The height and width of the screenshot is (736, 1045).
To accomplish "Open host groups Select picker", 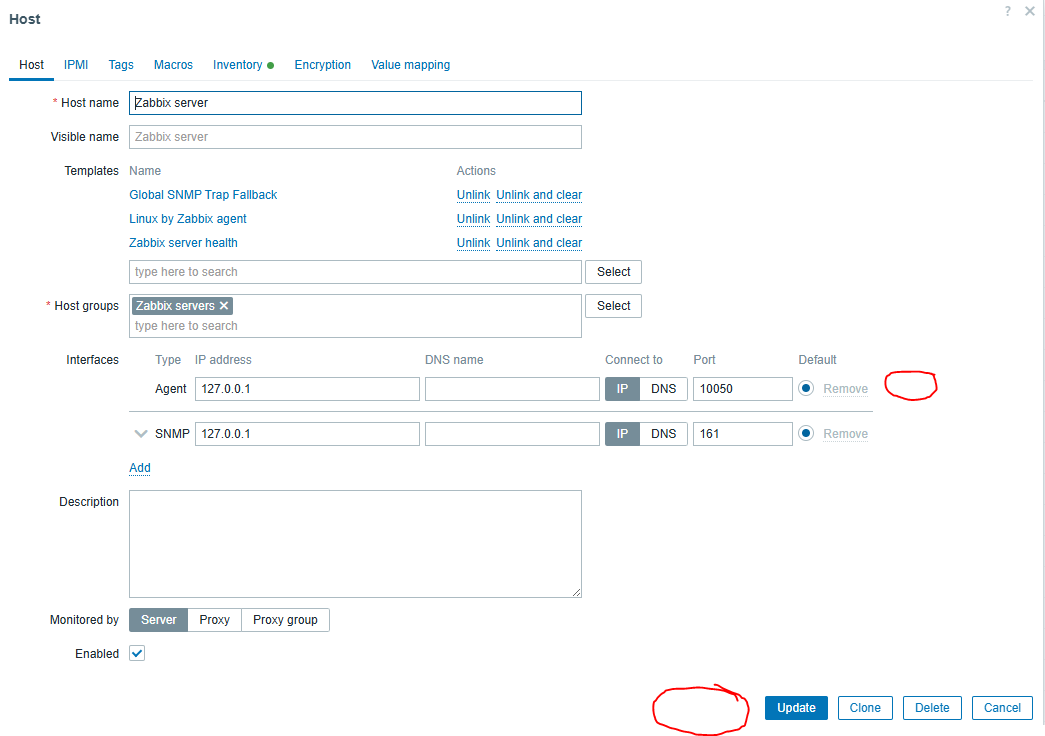I will click(x=613, y=306).
